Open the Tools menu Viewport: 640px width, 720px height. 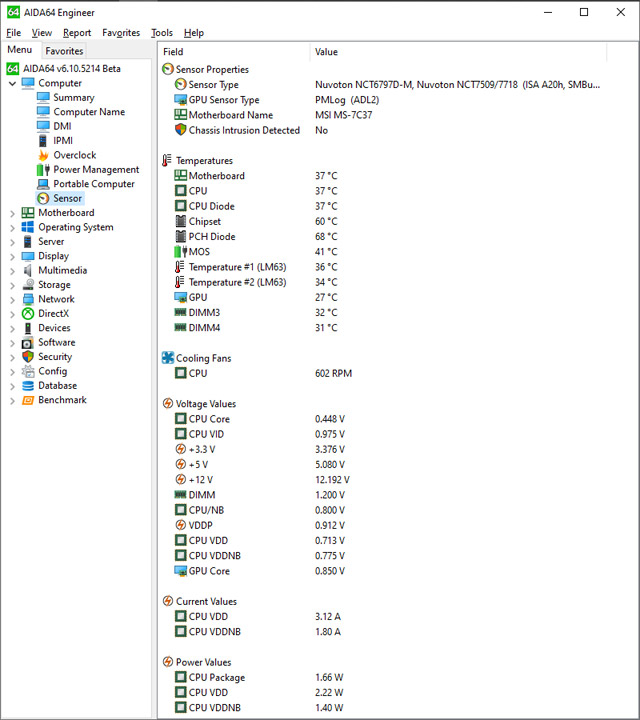pos(162,33)
